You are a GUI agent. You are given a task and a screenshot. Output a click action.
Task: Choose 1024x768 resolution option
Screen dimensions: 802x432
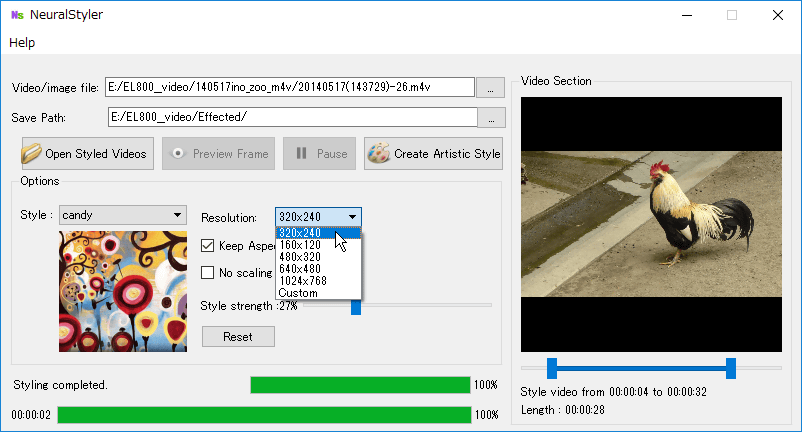[304, 280]
